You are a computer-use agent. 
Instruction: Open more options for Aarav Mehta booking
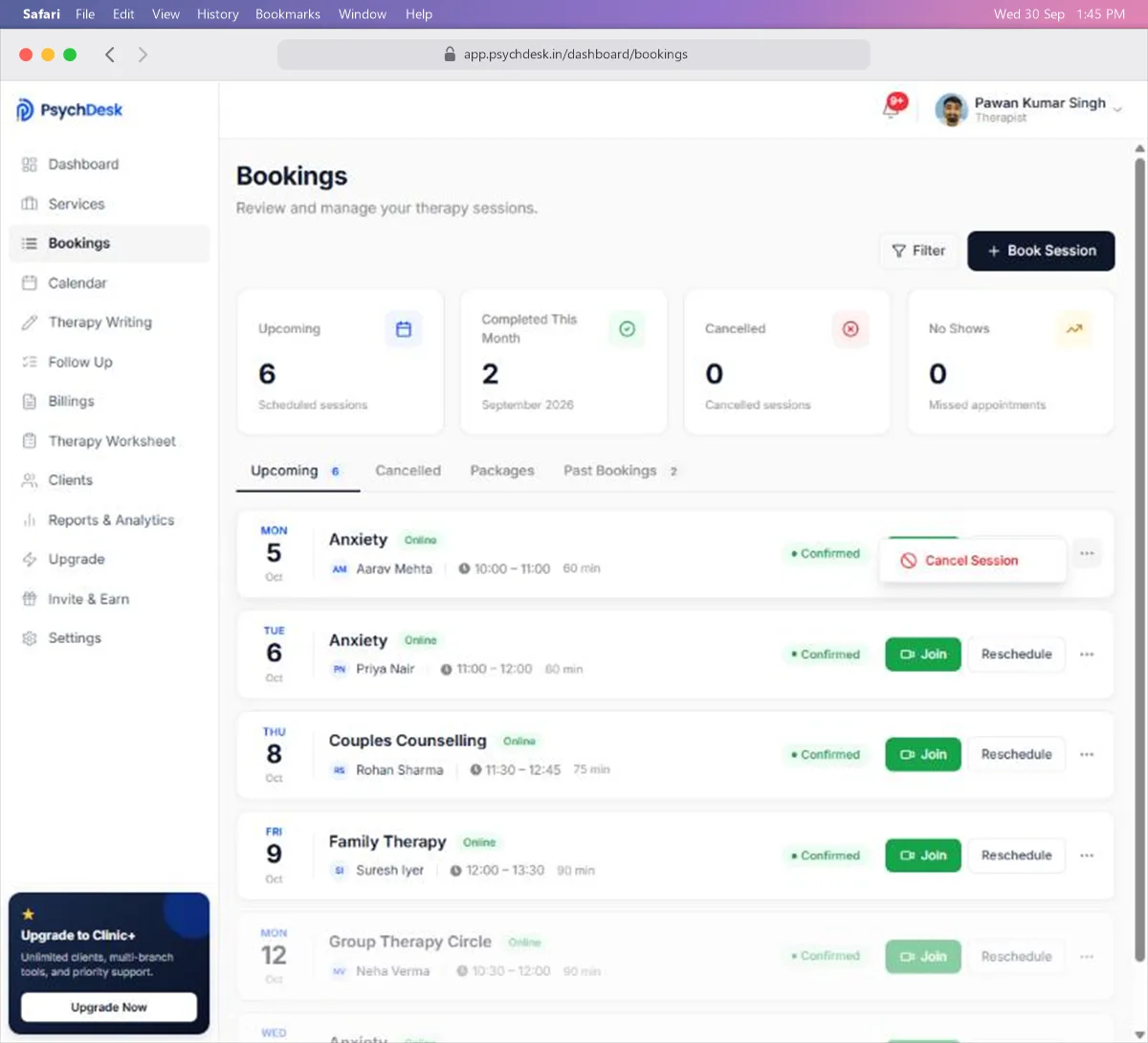click(1087, 553)
